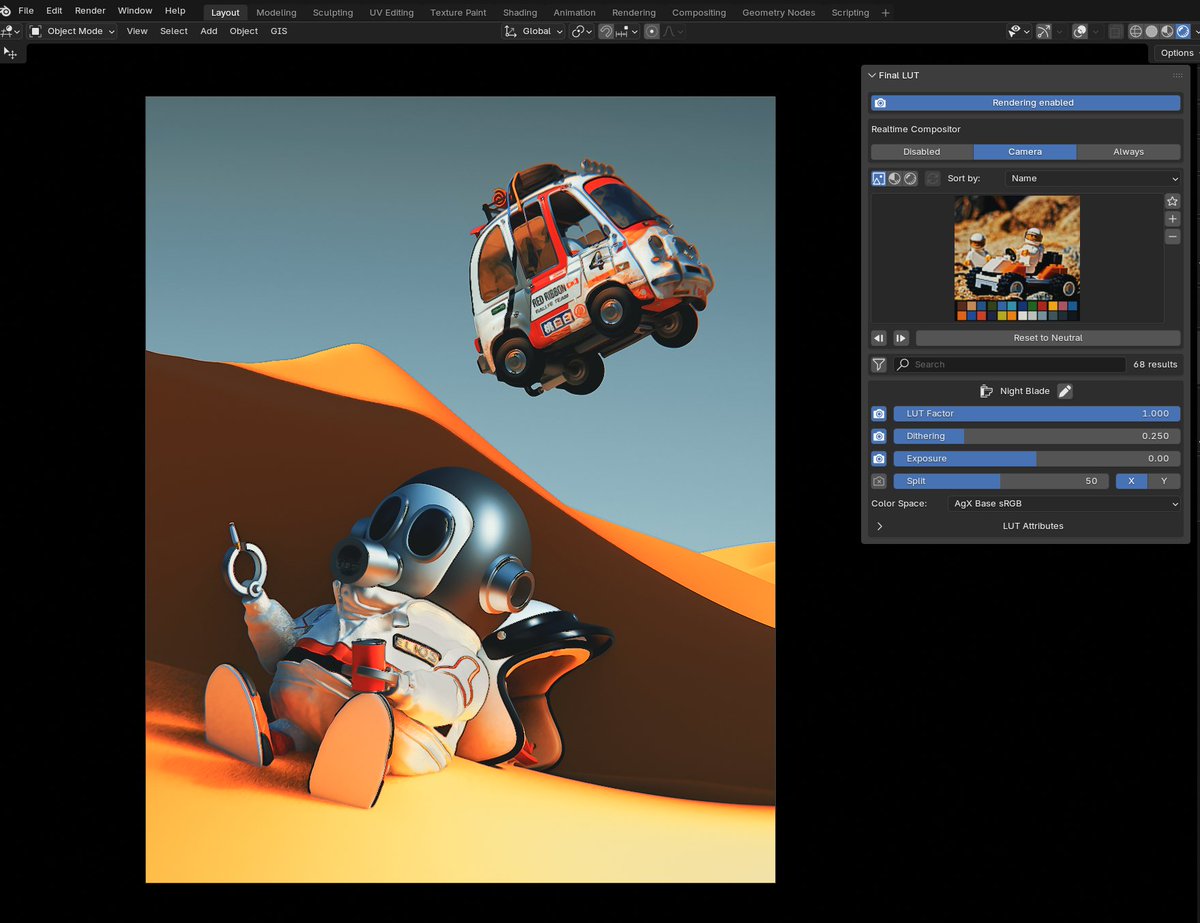Click the panel drag grip icon on Final LUT
The image size is (1200, 923).
(1178, 75)
